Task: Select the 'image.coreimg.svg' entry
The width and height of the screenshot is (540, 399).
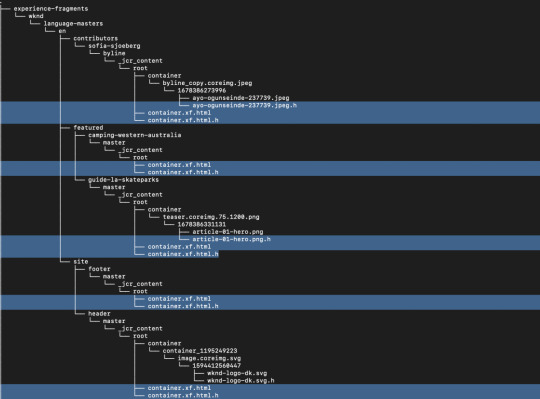Action: click(x=209, y=358)
